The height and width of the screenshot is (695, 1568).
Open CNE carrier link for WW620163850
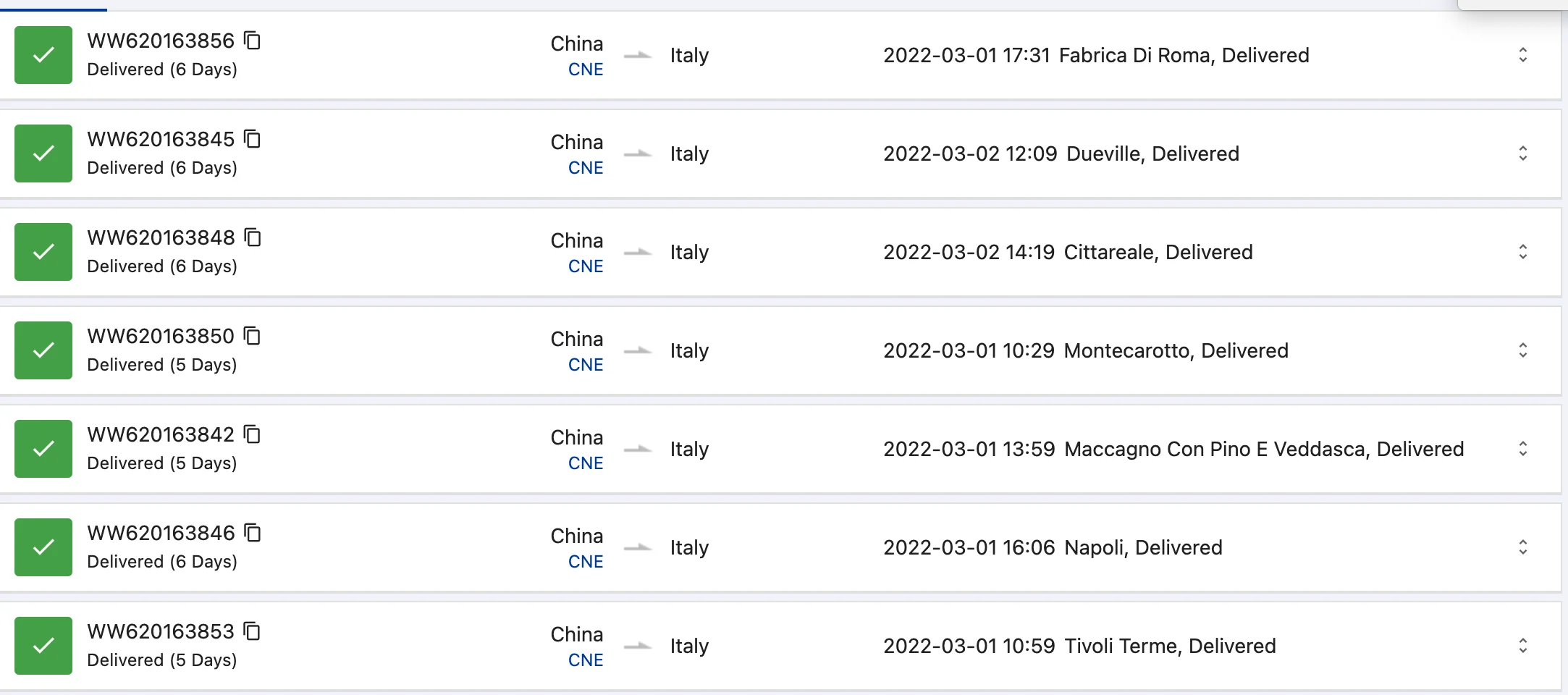tap(585, 365)
